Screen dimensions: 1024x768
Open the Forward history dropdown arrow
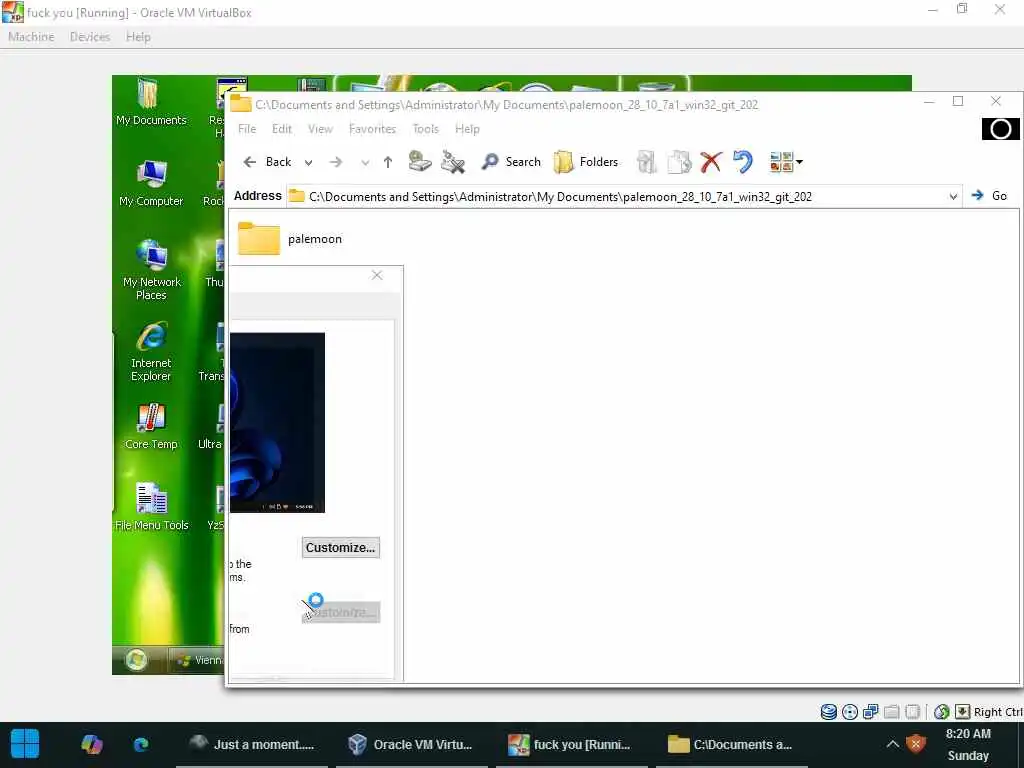[365, 163]
